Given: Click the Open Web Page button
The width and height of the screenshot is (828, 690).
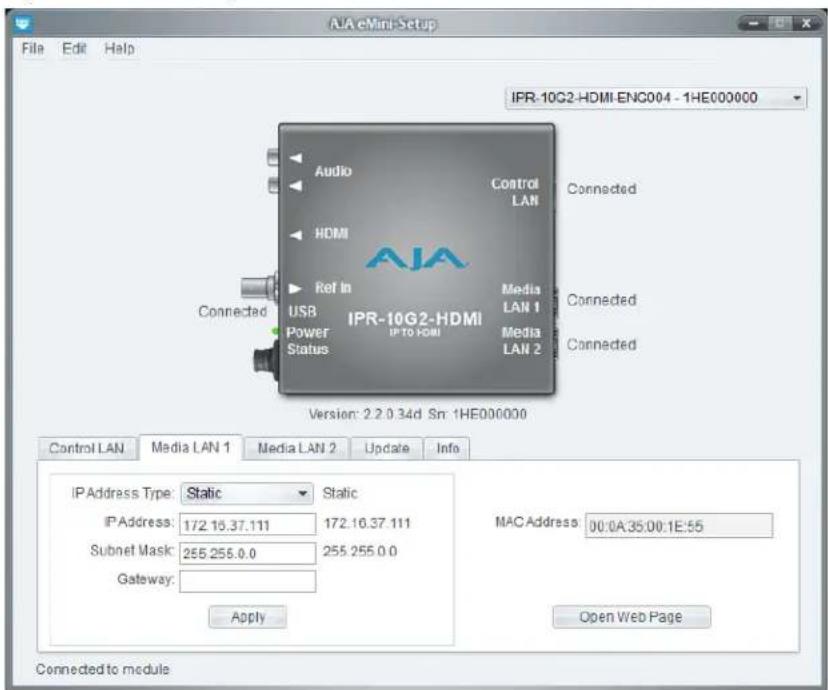Looking at the screenshot, I should click(631, 617).
